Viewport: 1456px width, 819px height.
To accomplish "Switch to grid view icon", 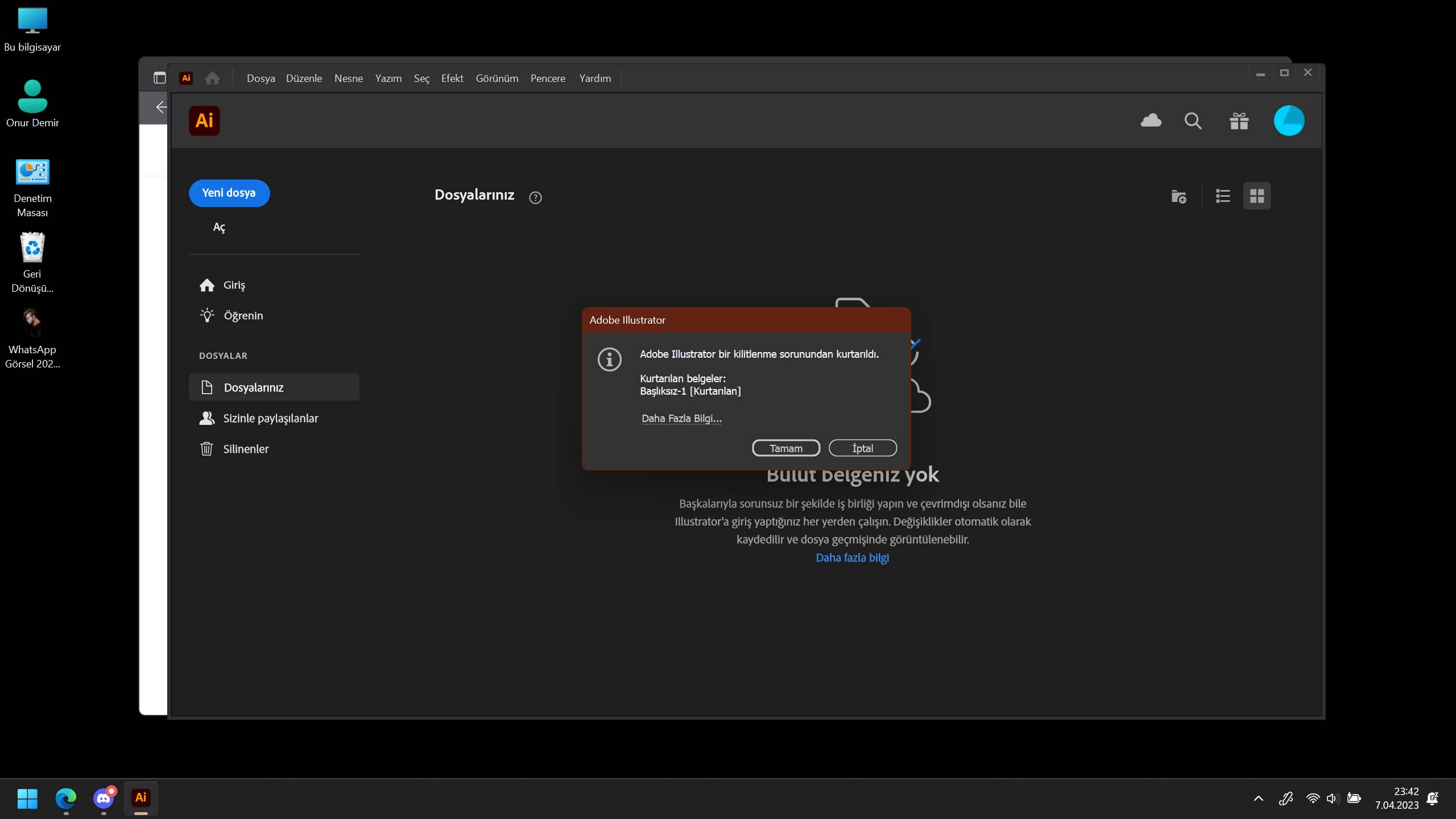I will (x=1257, y=196).
